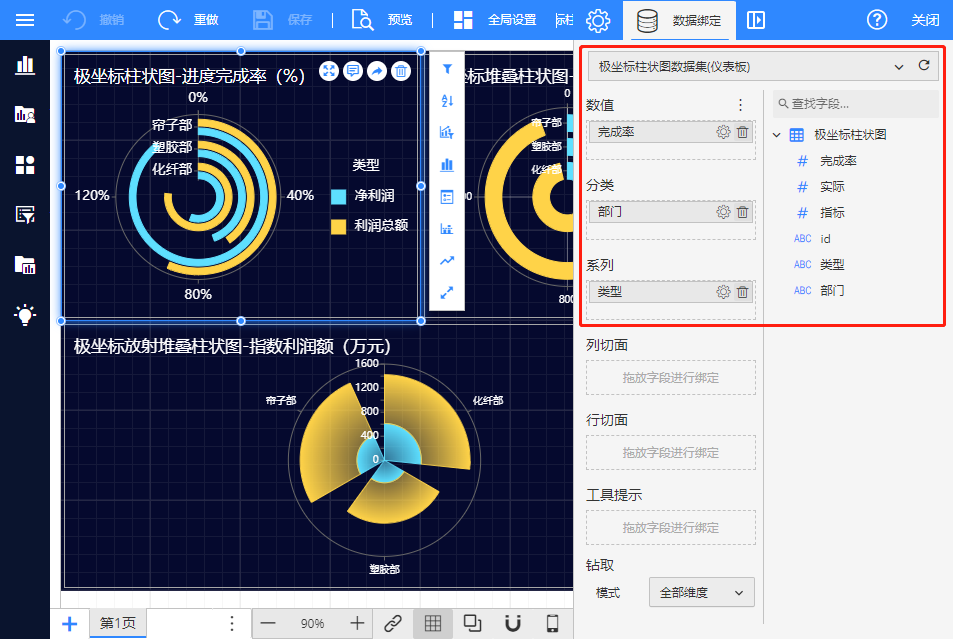This screenshot has width=953, height=639.
Task: Toggle the magnet snap button
Action: 512,623
